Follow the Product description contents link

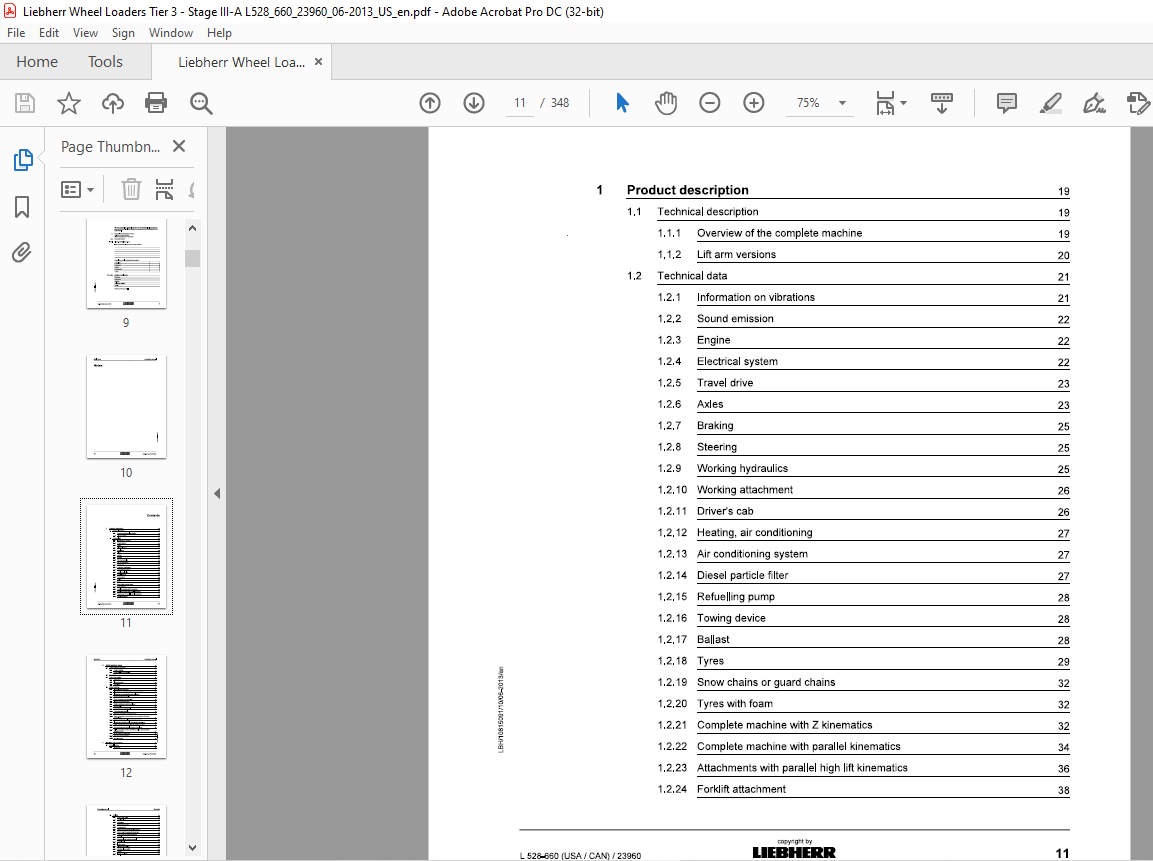pos(688,190)
